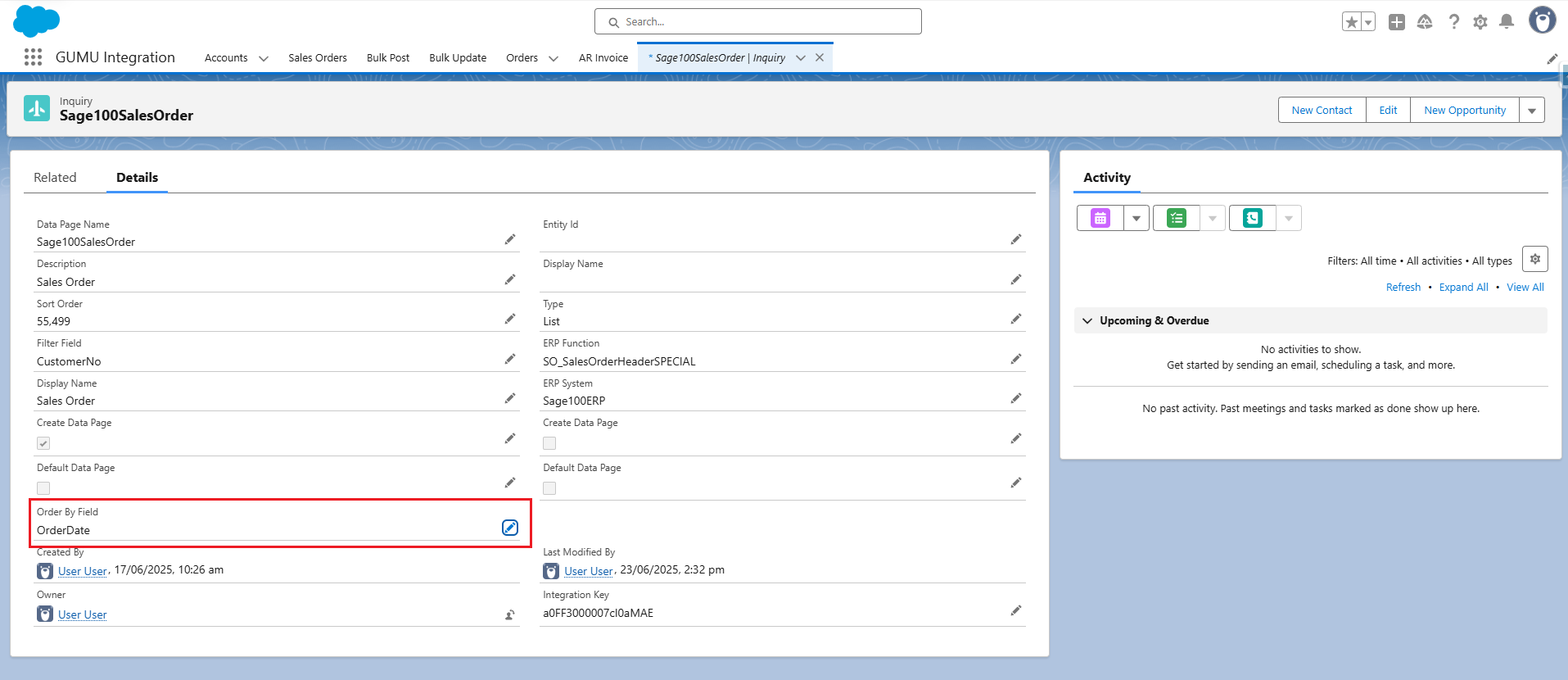1568x680 pixels.
Task: Click the Edit button in header
Action: 1388,111
